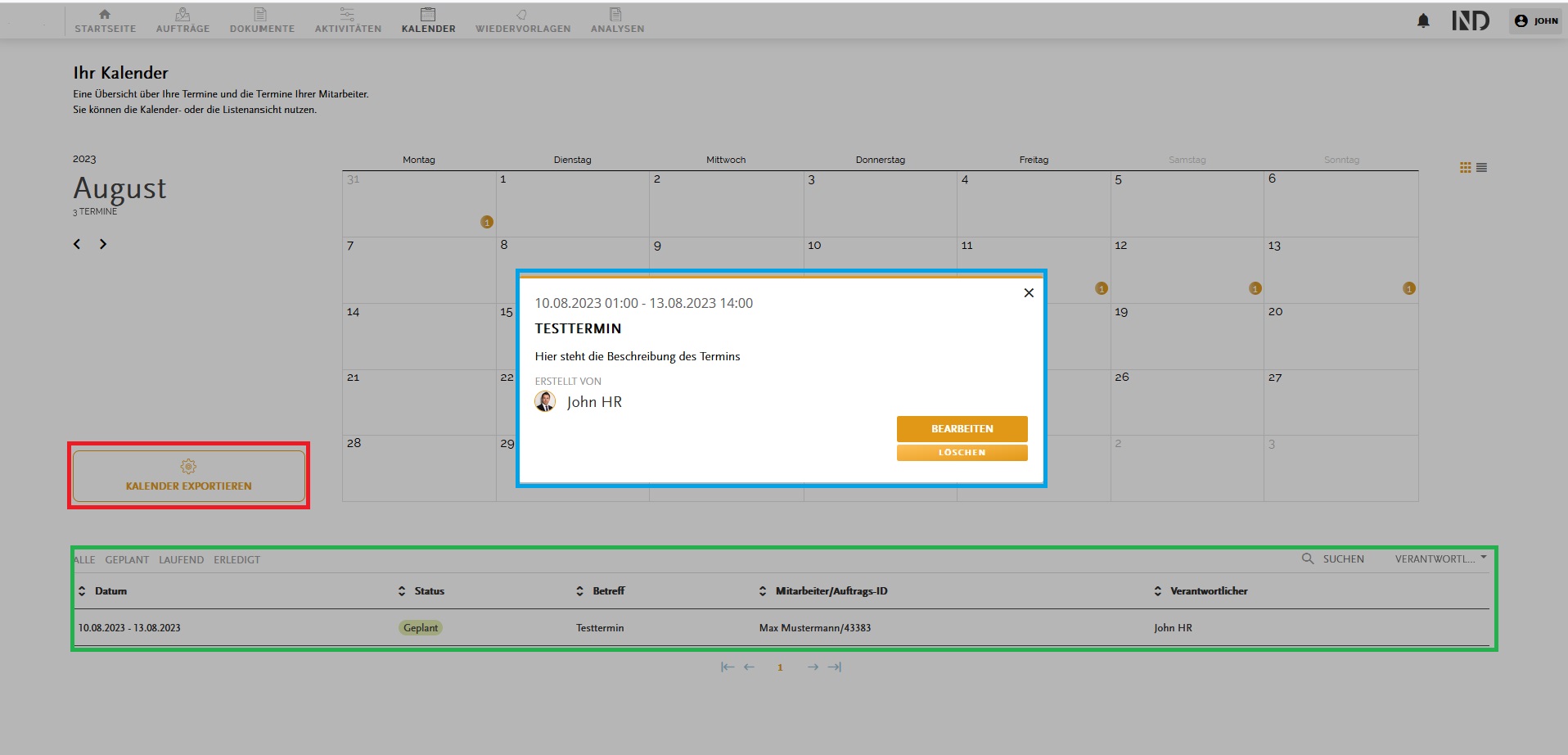
Task: Switch to list view icon
Action: 1481,167
